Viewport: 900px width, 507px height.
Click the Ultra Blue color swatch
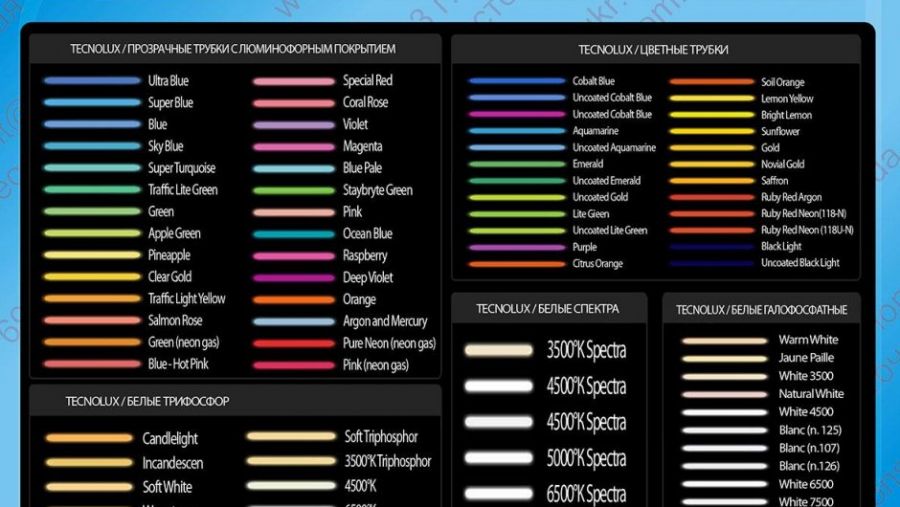coord(92,81)
